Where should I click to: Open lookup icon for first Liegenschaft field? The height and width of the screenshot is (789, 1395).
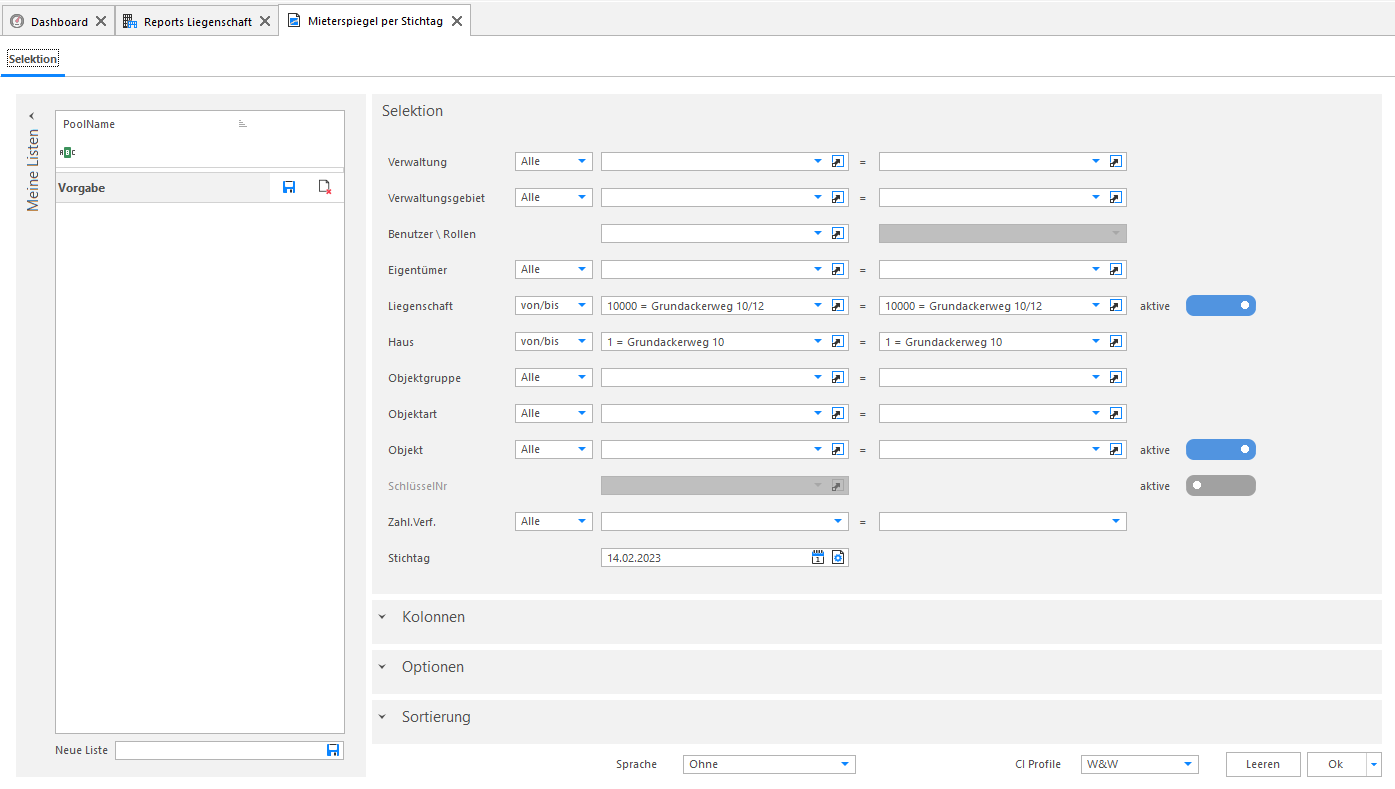[838, 306]
